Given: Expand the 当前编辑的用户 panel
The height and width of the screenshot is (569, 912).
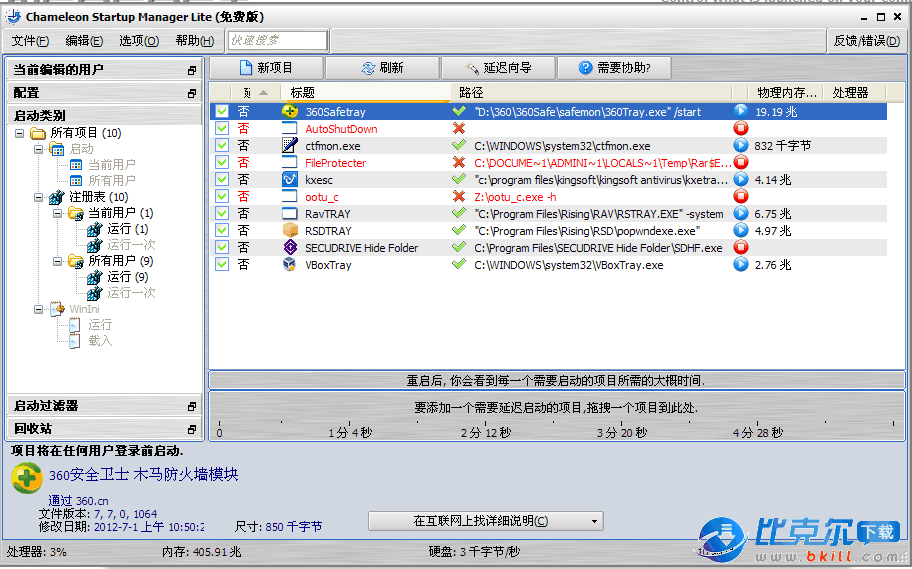Looking at the screenshot, I should (x=192, y=70).
